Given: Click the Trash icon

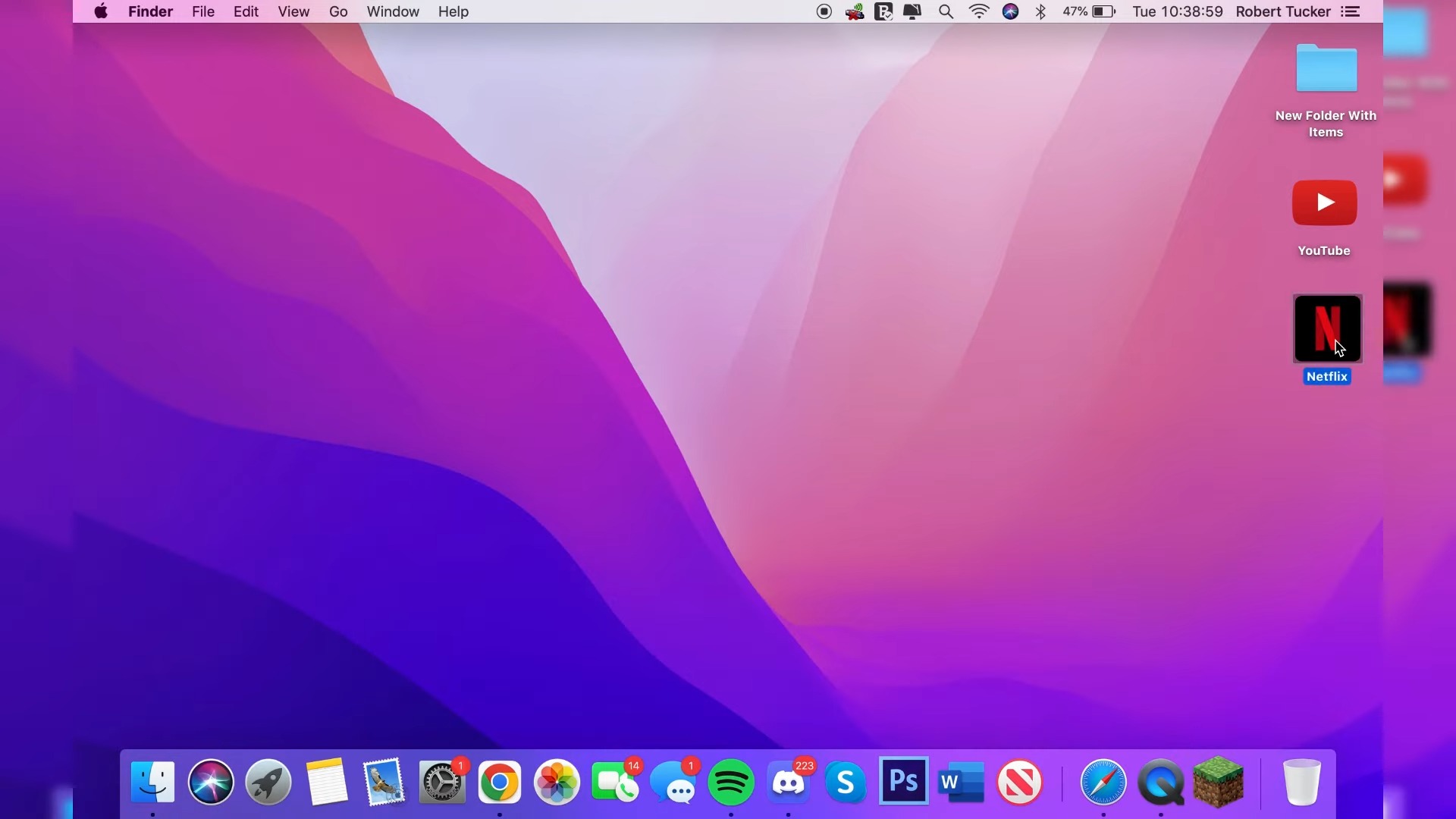Looking at the screenshot, I should tap(1302, 783).
